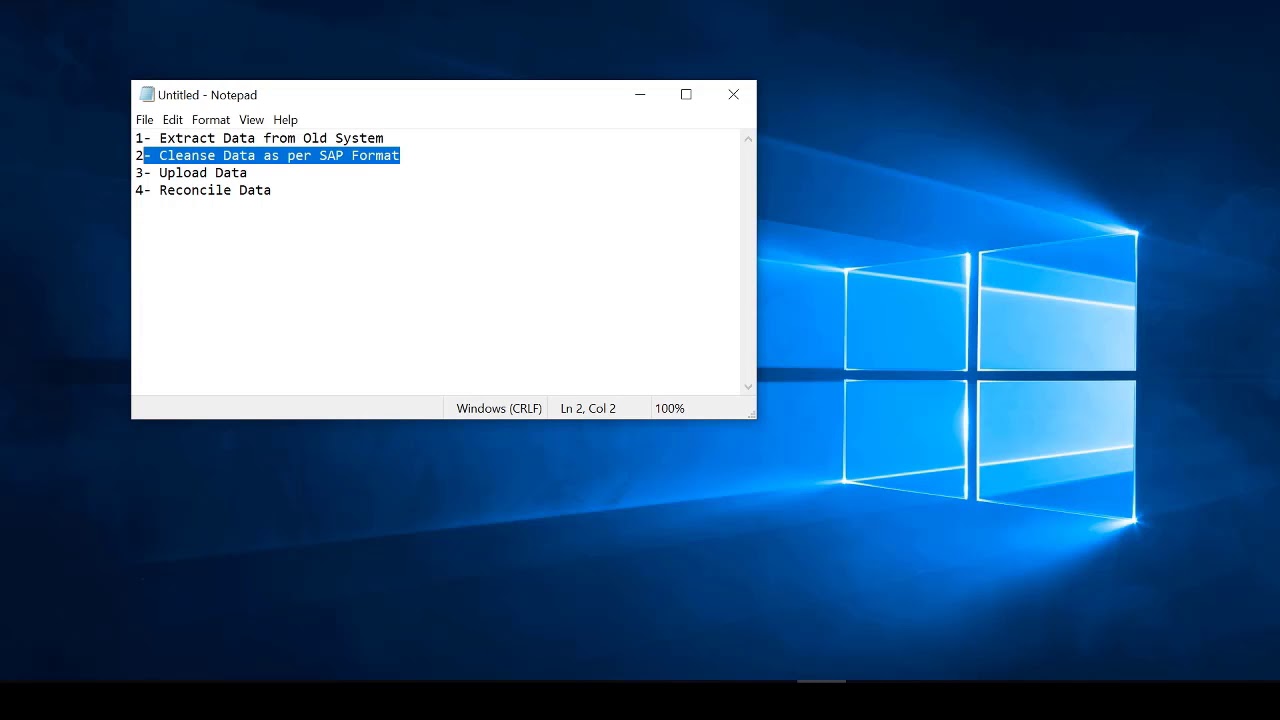Click "Windows (CRLF)" in status bar
1280x720 pixels.
pos(499,408)
